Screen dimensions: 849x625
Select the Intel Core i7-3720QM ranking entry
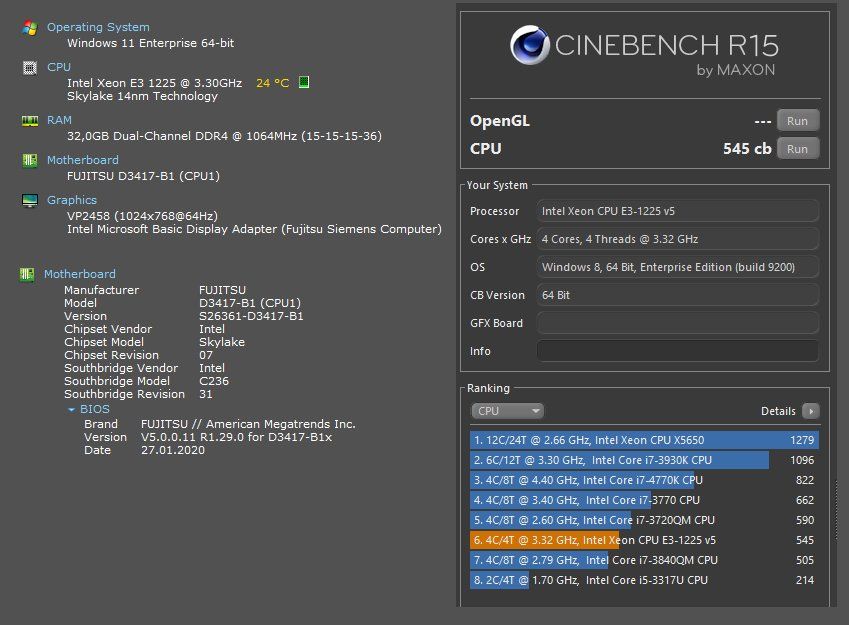[x=644, y=520]
